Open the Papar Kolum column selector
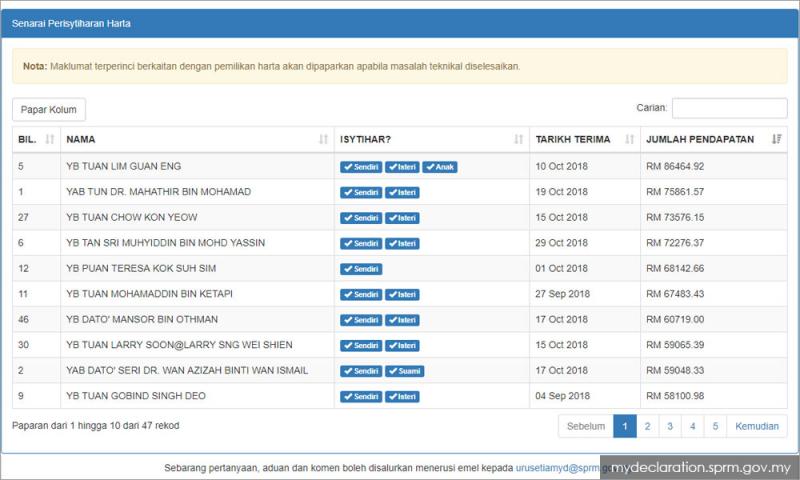 click(x=49, y=109)
